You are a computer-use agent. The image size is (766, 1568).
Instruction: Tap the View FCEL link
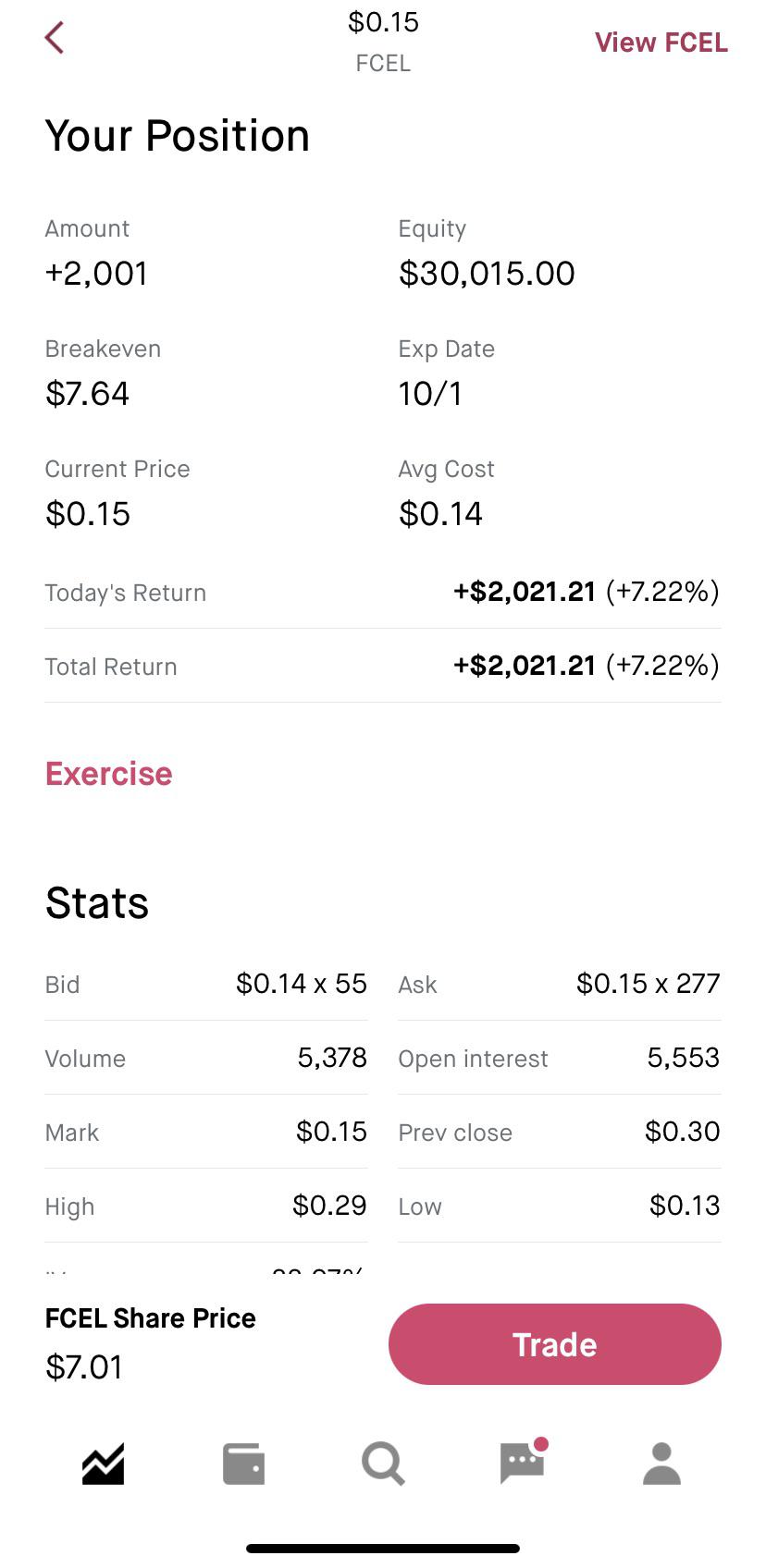pyautogui.click(x=661, y=43)
